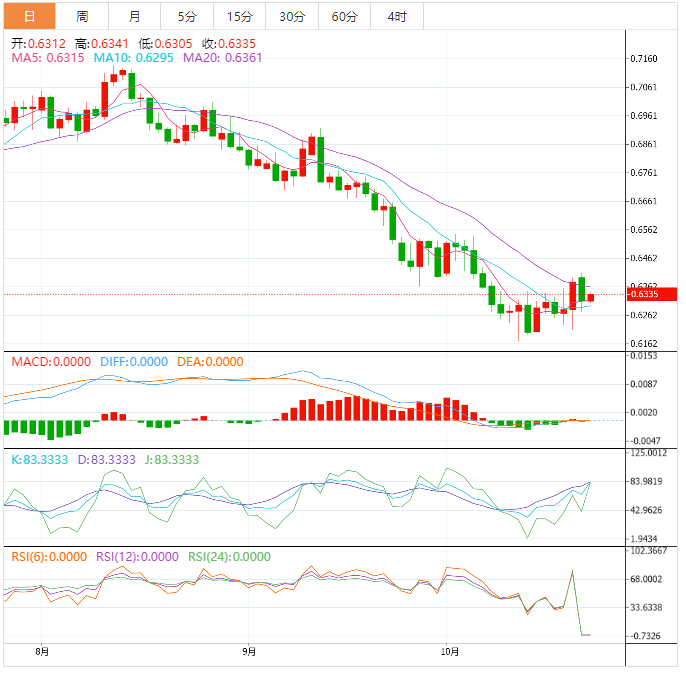The height and width of the screenshot is (675, 686).
Task: Click the RSI(24):0.0000 label
Action: [x=229, y=557]
